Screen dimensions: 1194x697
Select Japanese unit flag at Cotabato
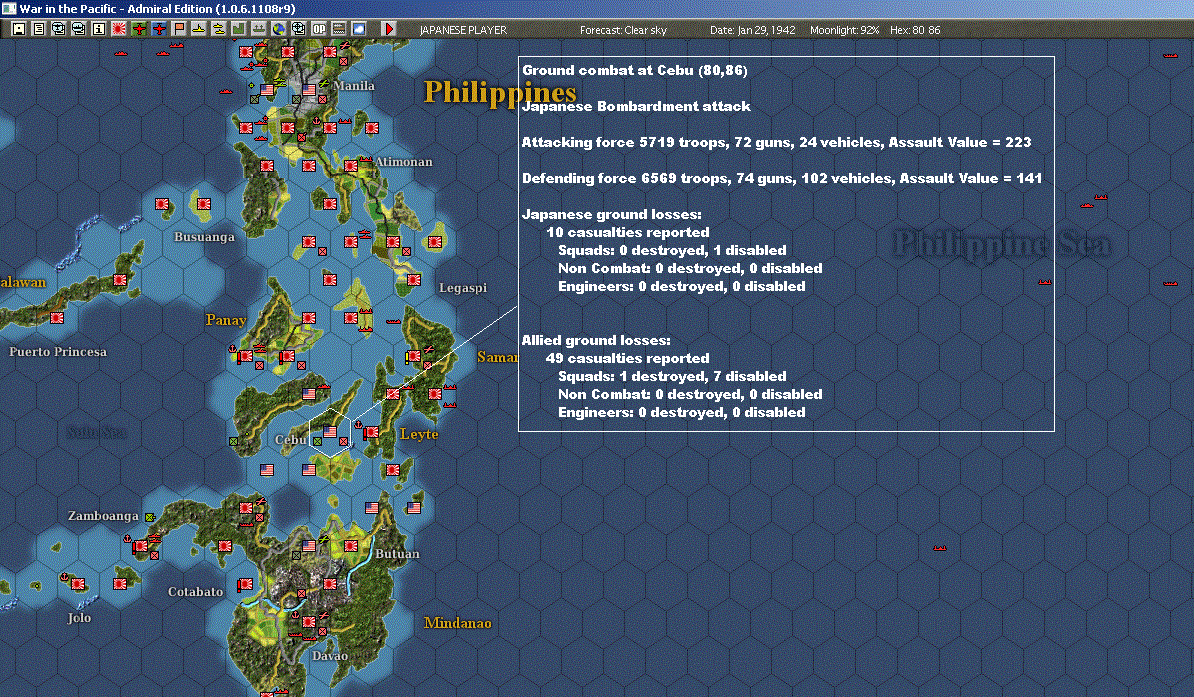(245, 585)
